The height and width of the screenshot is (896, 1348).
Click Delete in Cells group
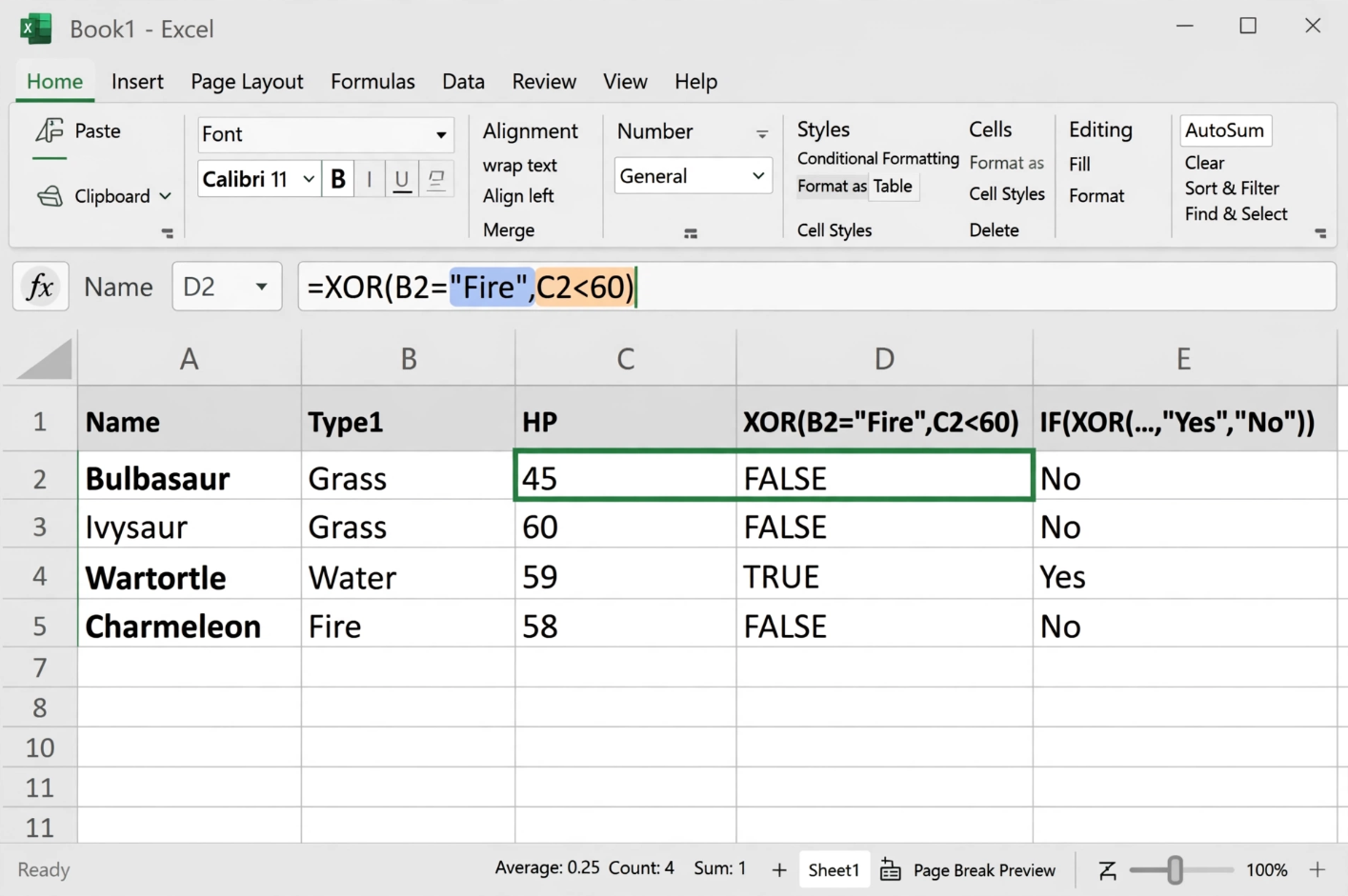[x=994, y=230]
